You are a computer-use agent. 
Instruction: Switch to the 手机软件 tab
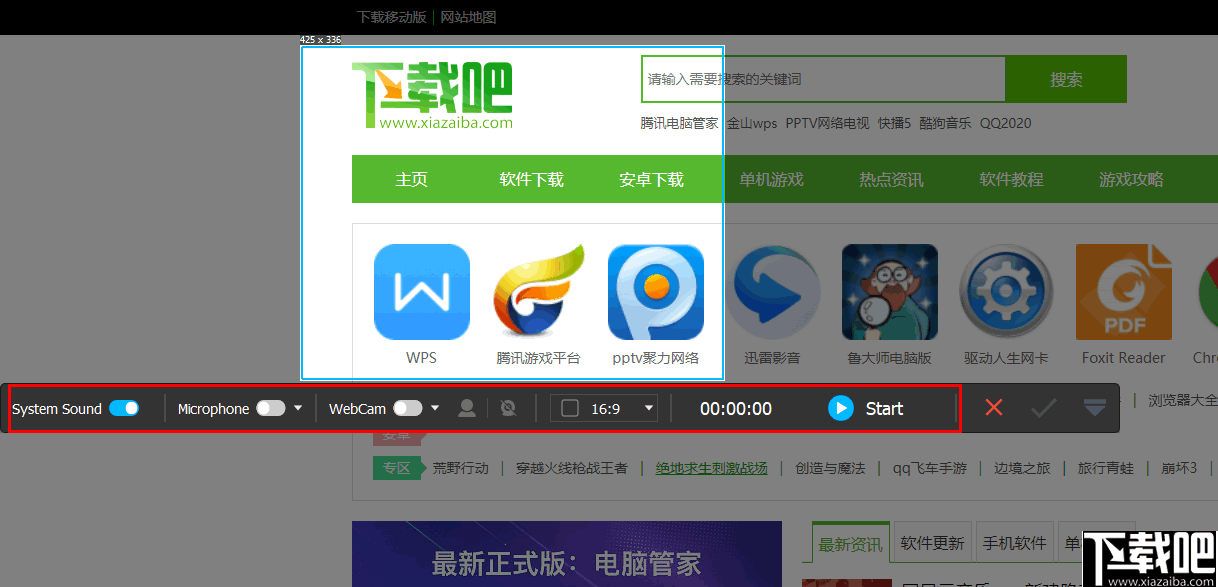1014,543
